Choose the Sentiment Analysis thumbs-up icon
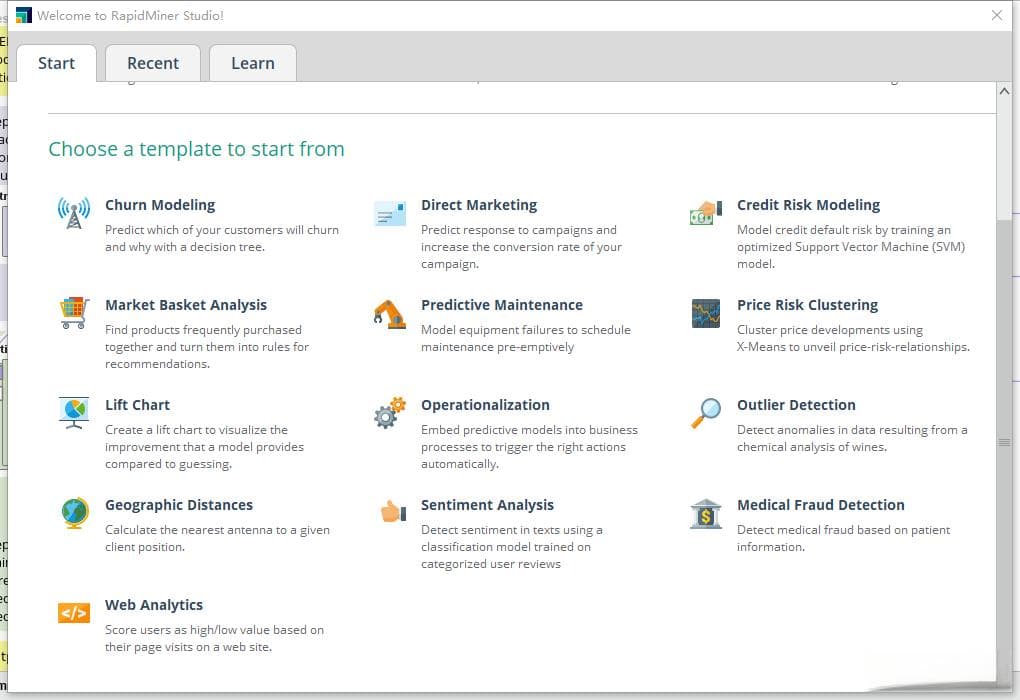The image size is (1020, 700). [x=390, y=513]
